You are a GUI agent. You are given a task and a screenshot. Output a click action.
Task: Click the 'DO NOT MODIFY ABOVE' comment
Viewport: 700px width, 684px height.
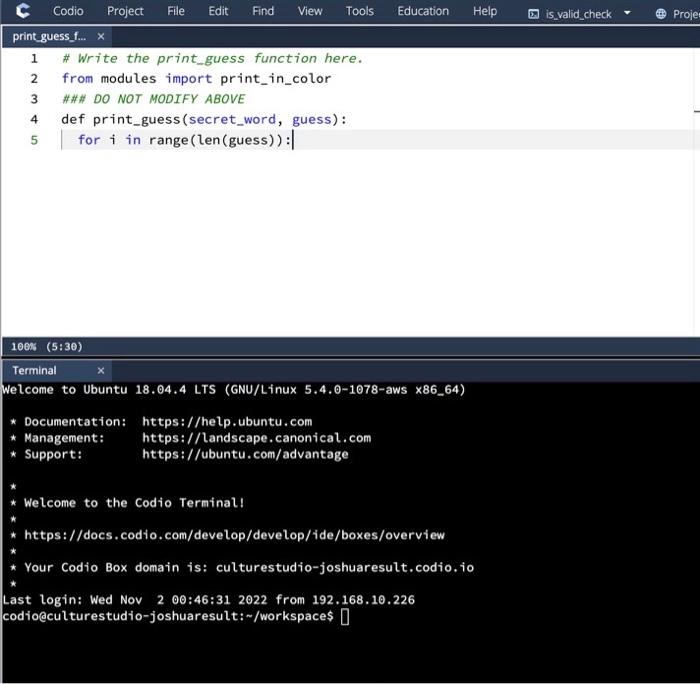(x=154, y=99)
